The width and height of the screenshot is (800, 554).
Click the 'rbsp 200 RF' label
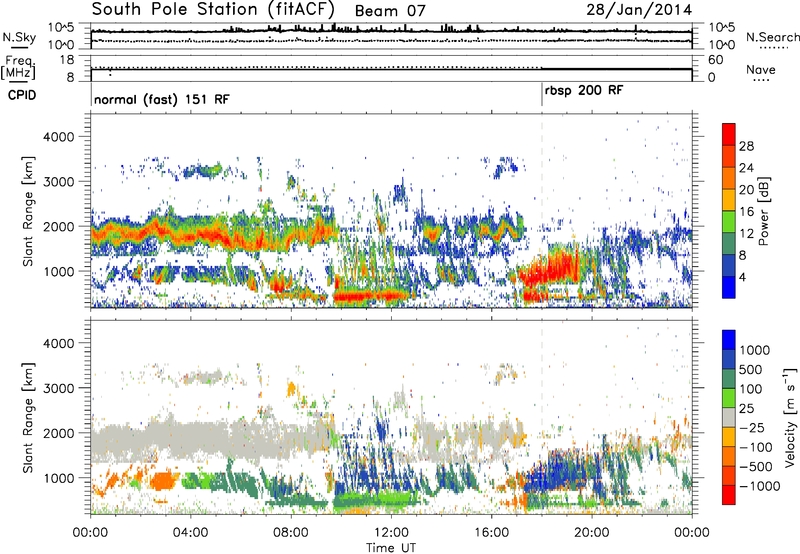[x=584, y=91]
